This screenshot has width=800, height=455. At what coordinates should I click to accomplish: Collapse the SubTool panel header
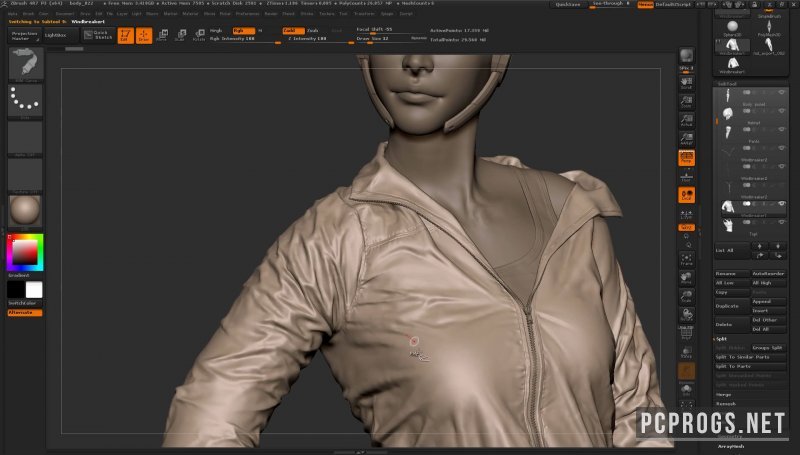coord(727,84)
